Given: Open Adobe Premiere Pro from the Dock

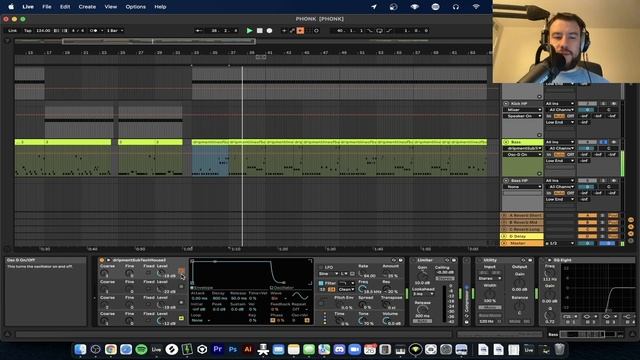Looking at the screenshot, I should tap(218, 349).
